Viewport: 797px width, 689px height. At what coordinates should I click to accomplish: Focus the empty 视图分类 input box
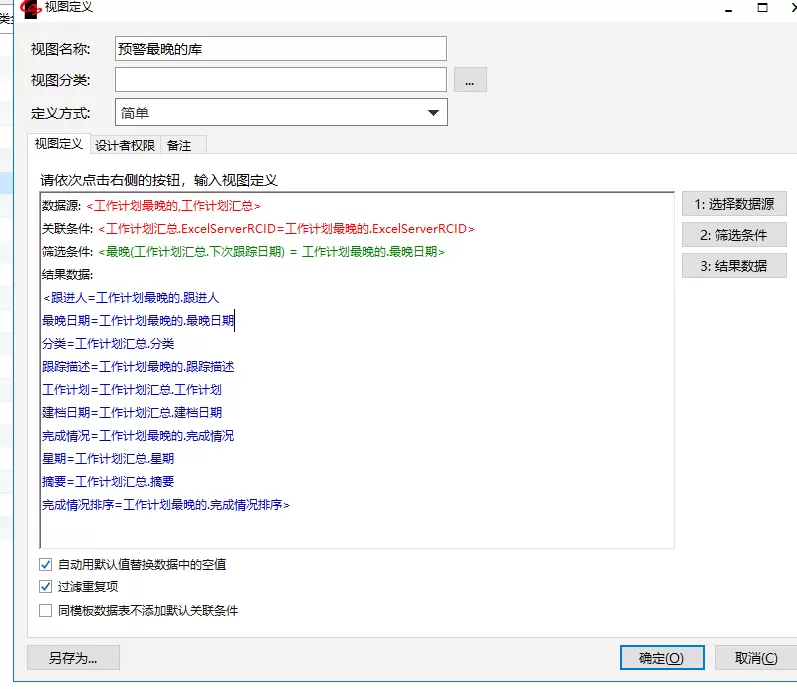point(280,79)
